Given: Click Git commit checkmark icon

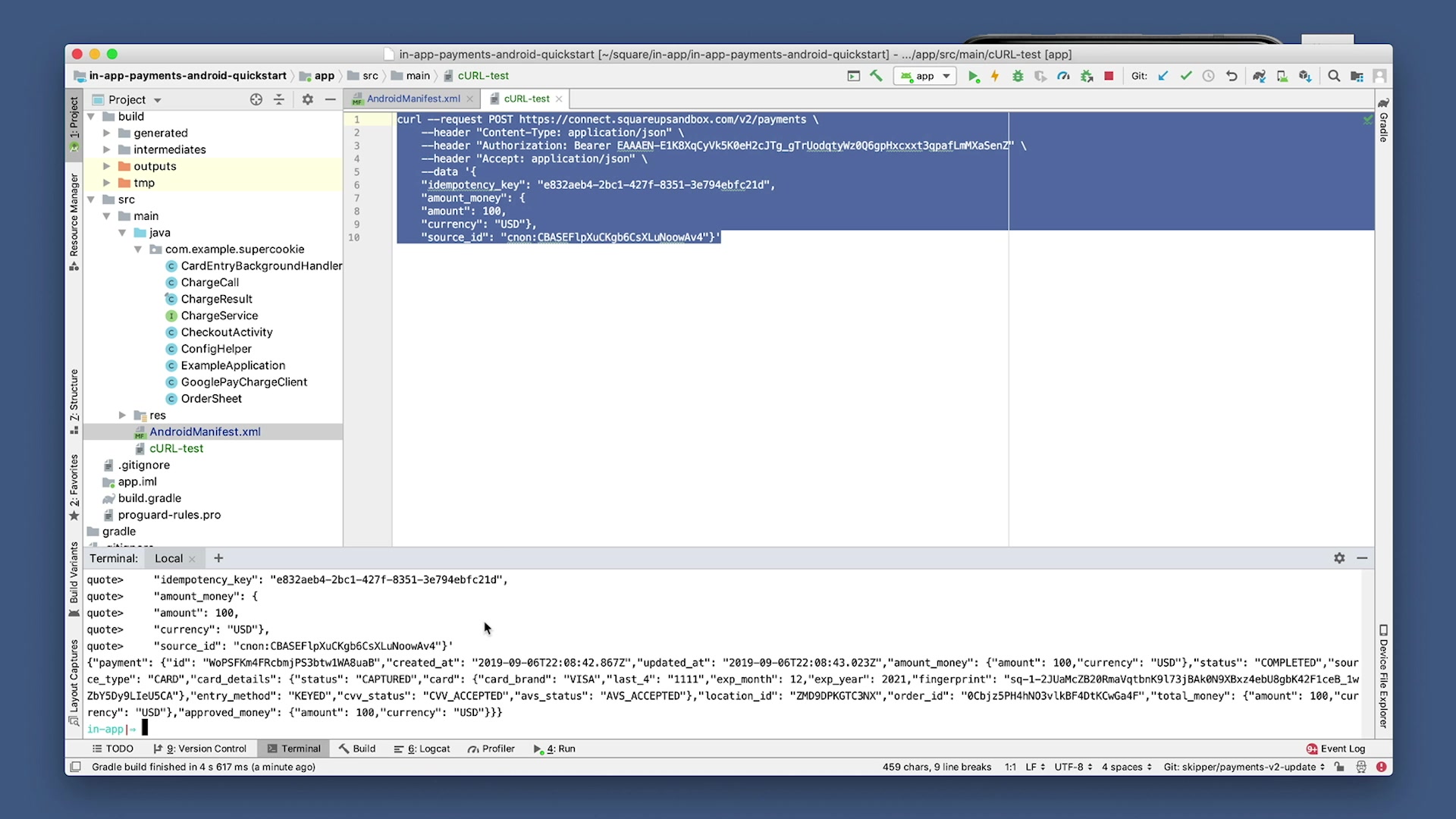Looking at the screenshot, I should pos(1186,76).
